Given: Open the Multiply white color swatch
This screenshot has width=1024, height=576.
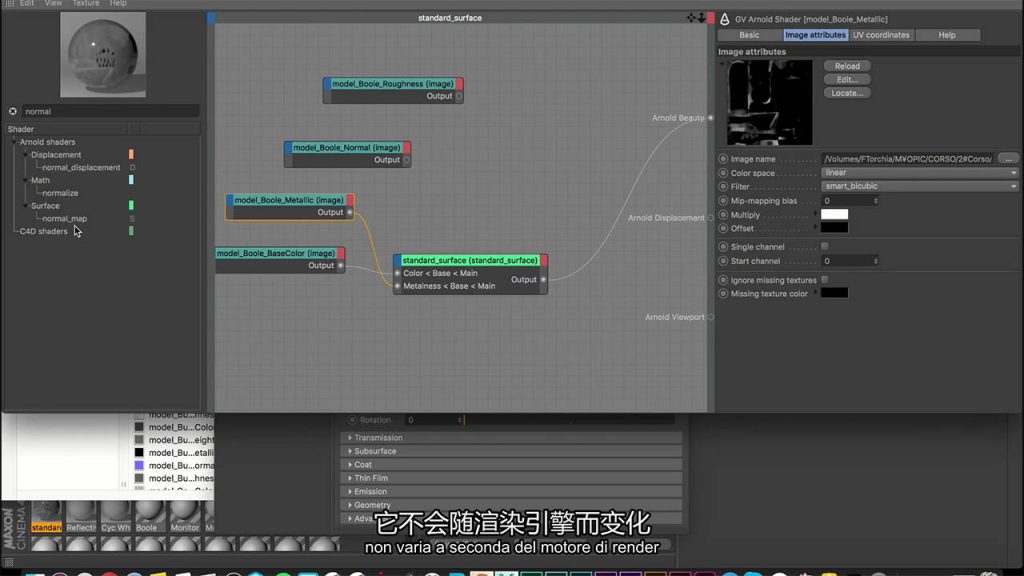Looking at the screenshot, I should [x=835, y=214].
